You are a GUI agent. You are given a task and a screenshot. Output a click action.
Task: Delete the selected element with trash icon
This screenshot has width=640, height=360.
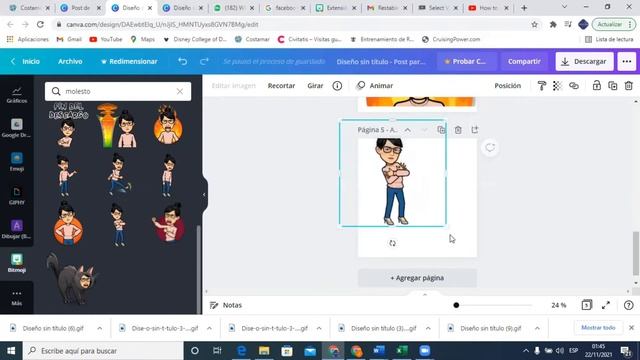629,86
